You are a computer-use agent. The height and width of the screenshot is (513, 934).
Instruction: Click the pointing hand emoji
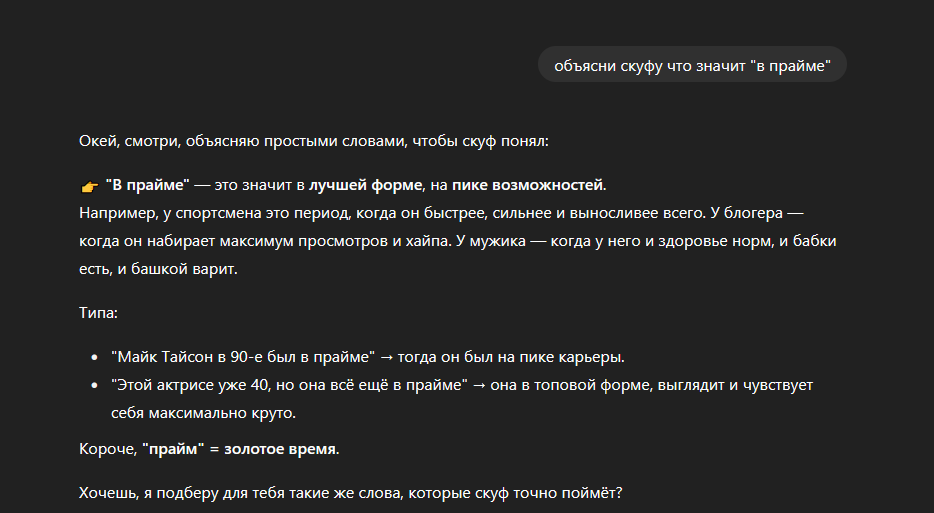coord(89,187)
